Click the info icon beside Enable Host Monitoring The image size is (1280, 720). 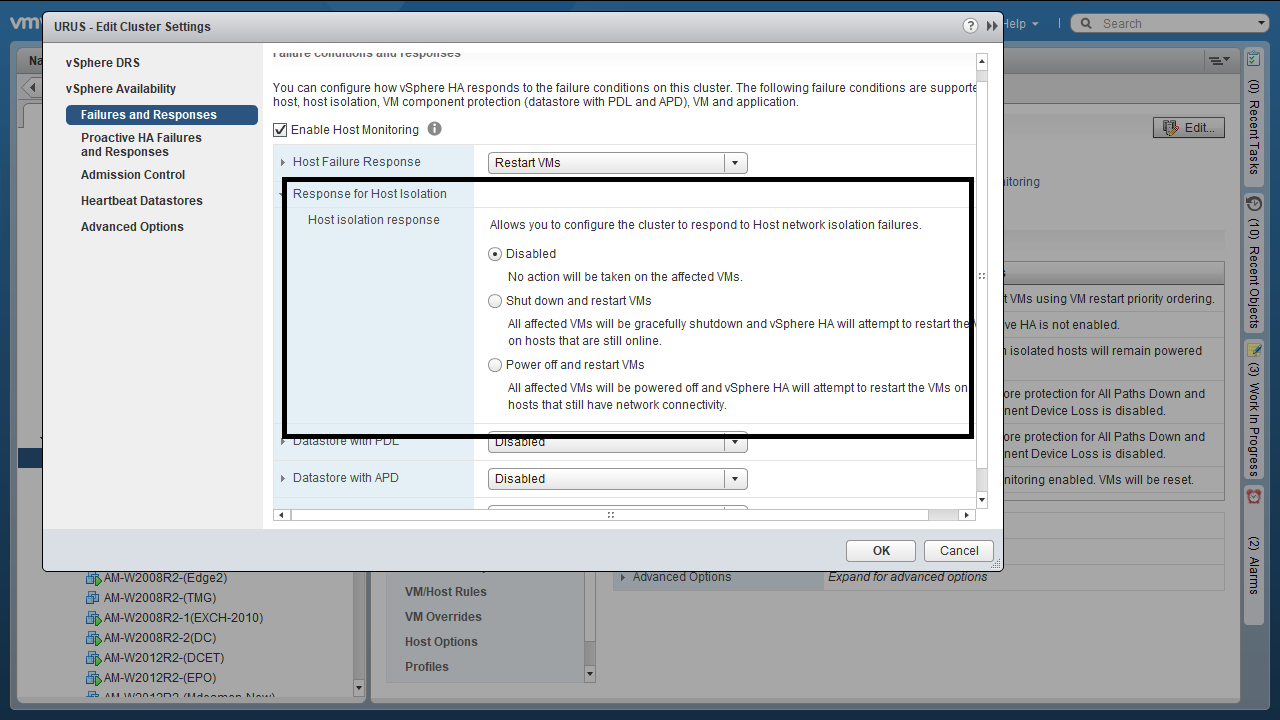pyautogui.click(x=434, y=129)
